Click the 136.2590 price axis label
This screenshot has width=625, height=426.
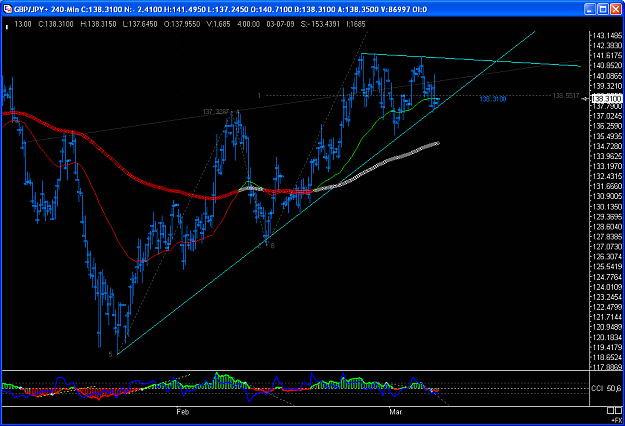[x=607, y=126]
